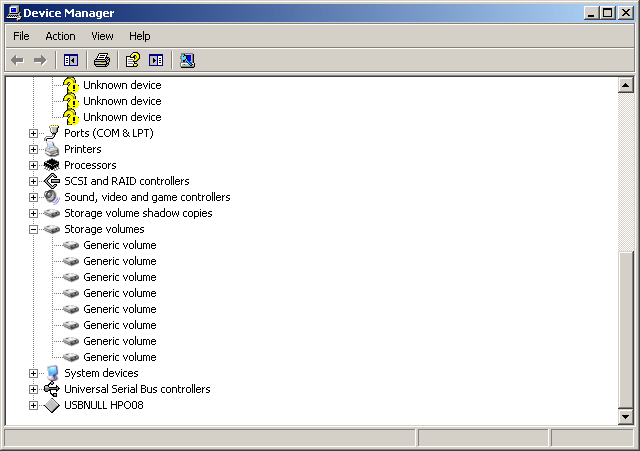Expand Sound, video and game controllers
The width and height of the screenshot is (640, 451).
click(x=33, y=198)
